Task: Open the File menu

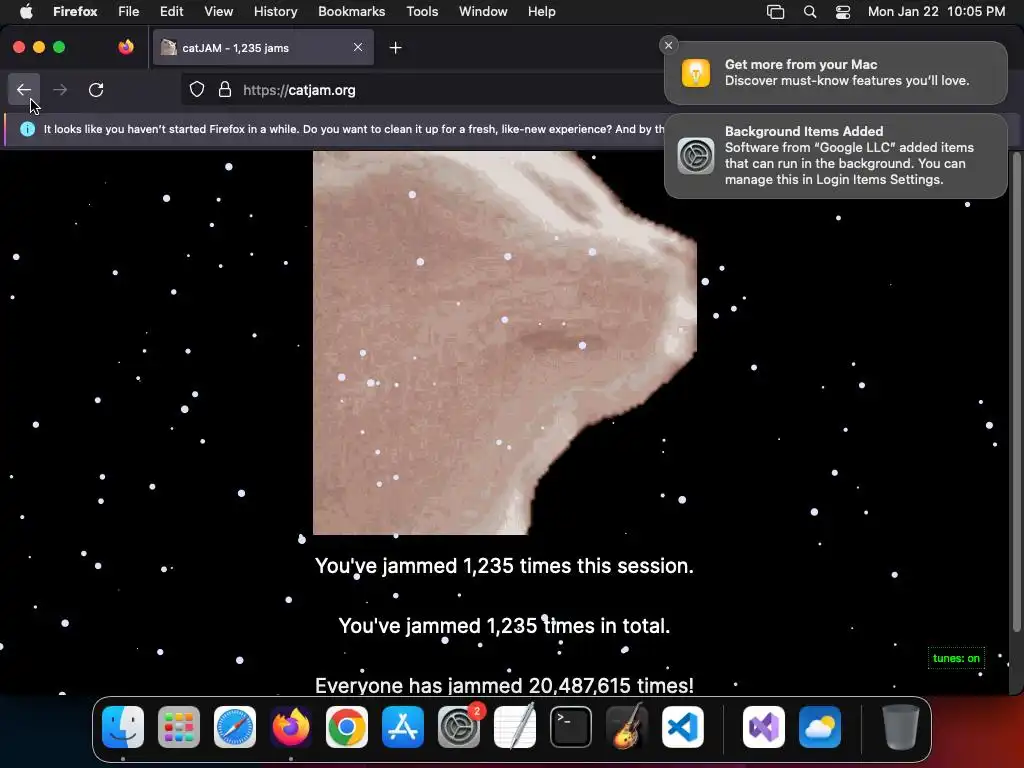Action: [129, 11]
